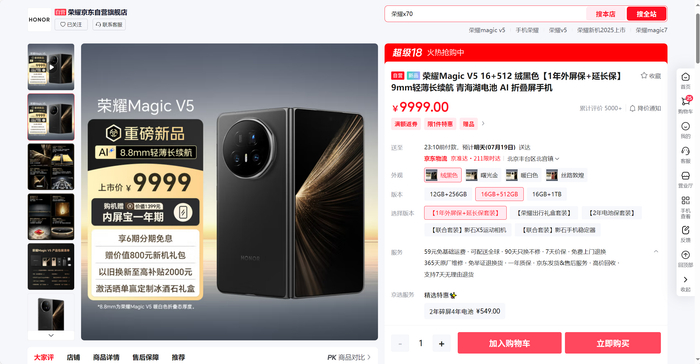Open the 手机查看 QR code icon
Screen dimensions: 700x364
[685, 200]
